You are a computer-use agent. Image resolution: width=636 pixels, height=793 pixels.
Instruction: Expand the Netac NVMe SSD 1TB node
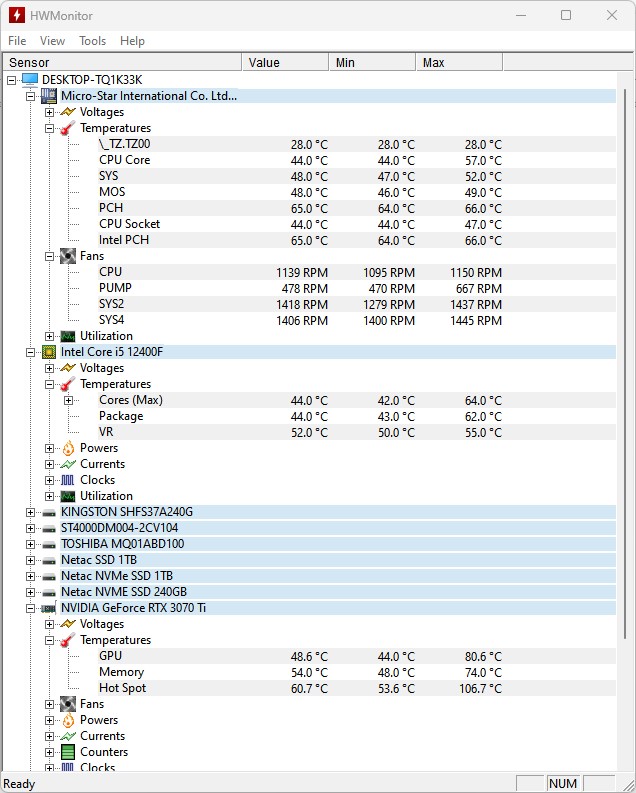tap(30, 577)
